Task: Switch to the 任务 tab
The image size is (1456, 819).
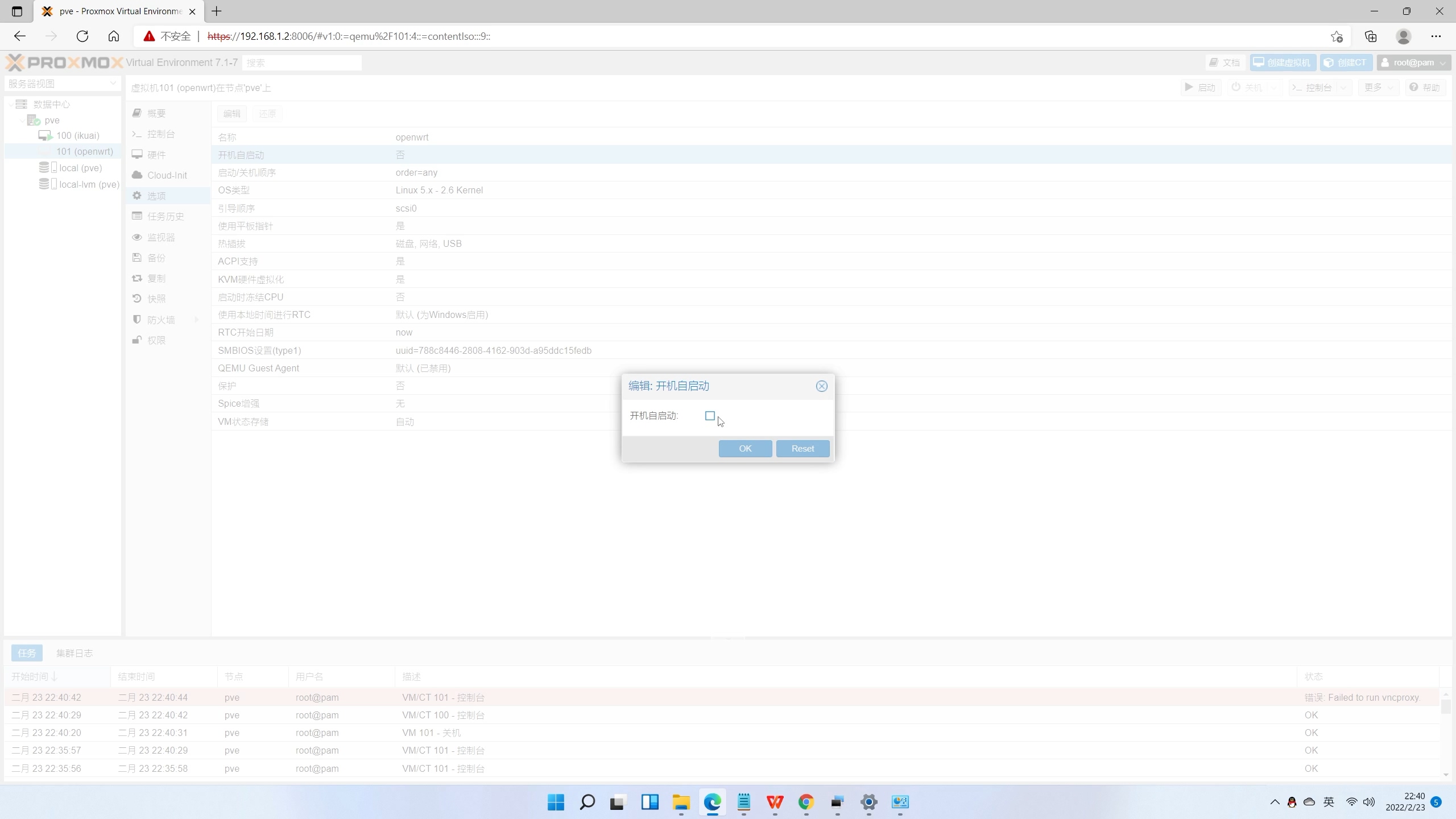Action: click(x=27, y=653)
